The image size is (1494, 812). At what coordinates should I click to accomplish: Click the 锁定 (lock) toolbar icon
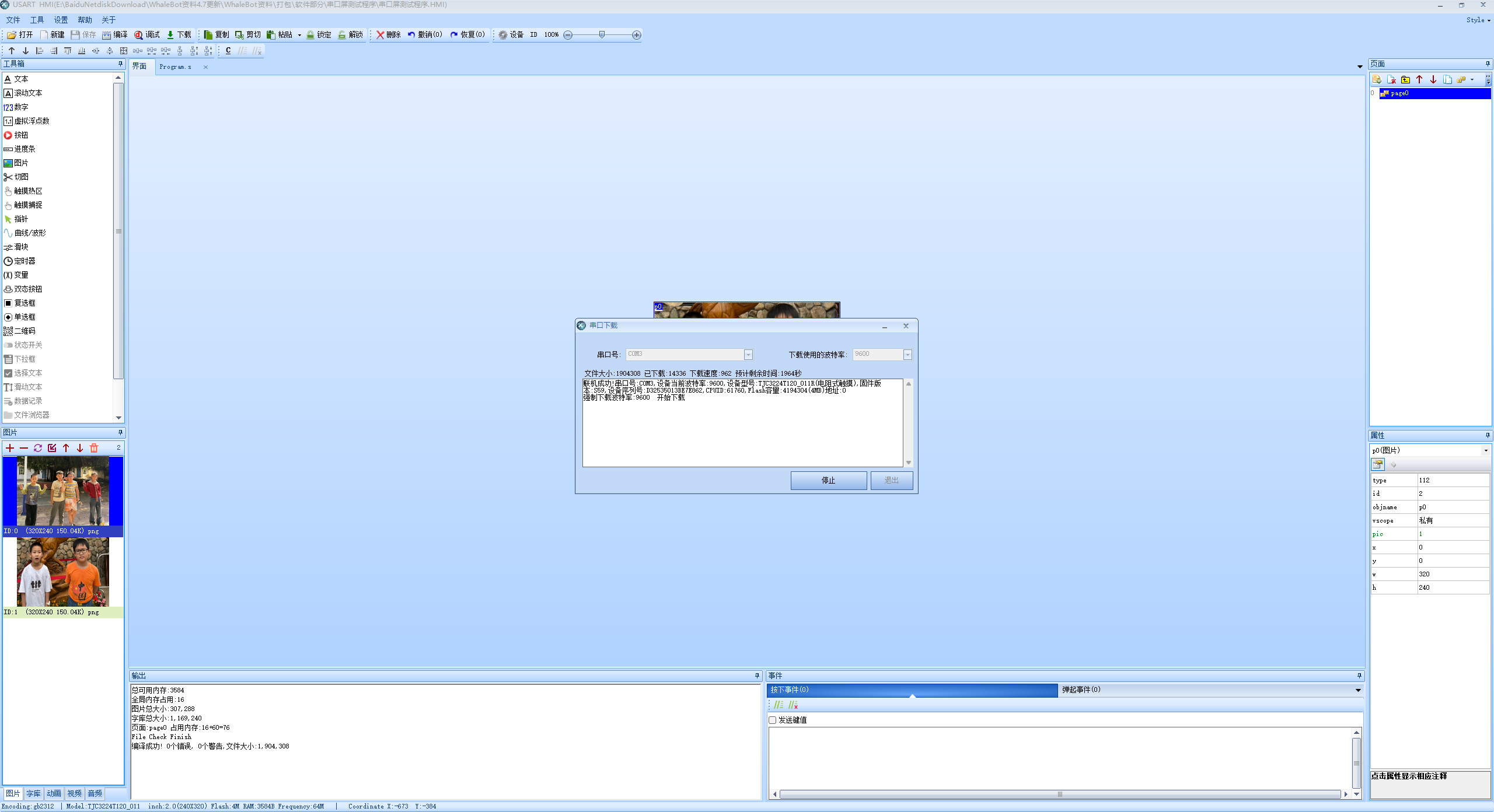click(x=310, y=35)
